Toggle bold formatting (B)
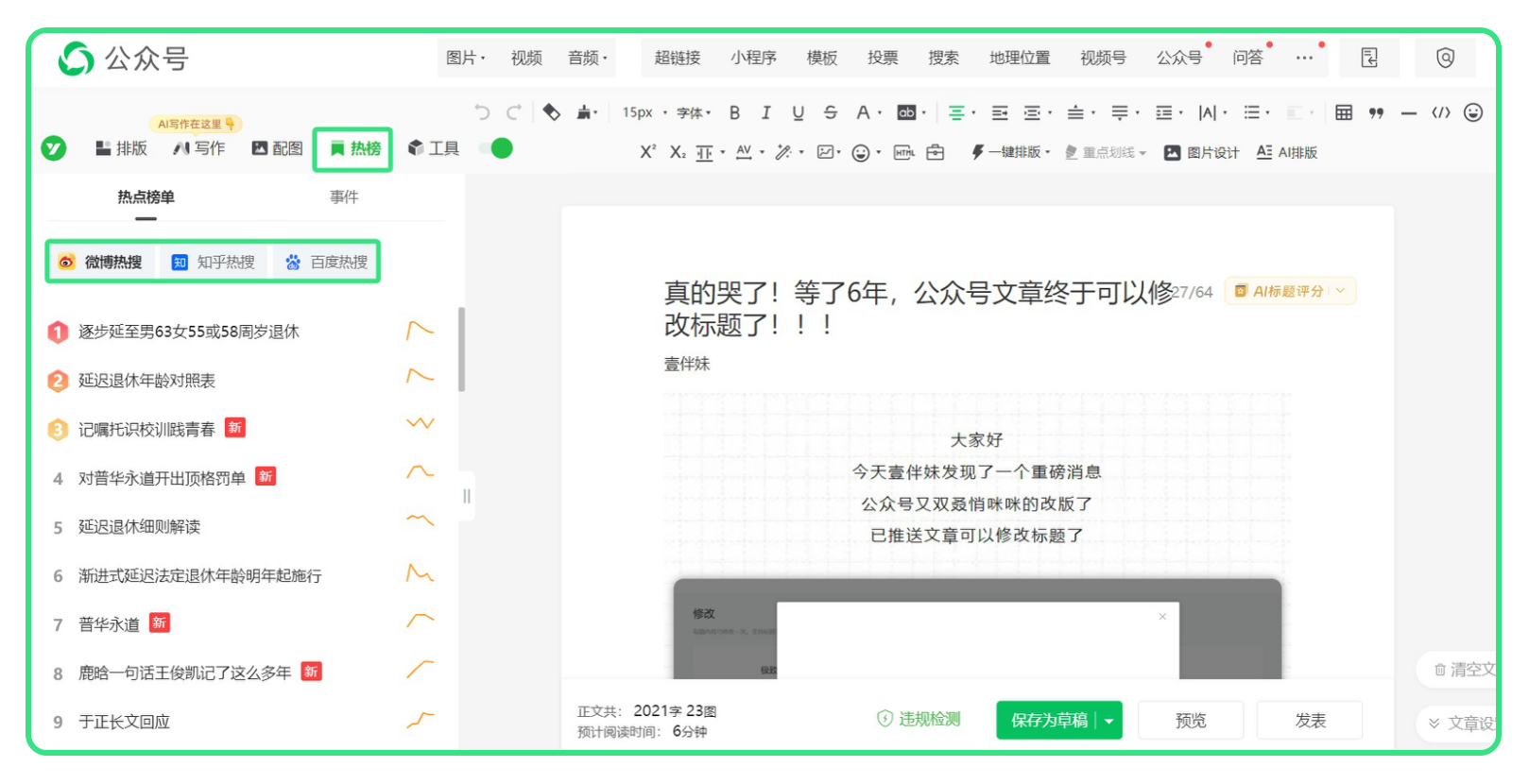The image size is (1529, 784). [734, 112]
